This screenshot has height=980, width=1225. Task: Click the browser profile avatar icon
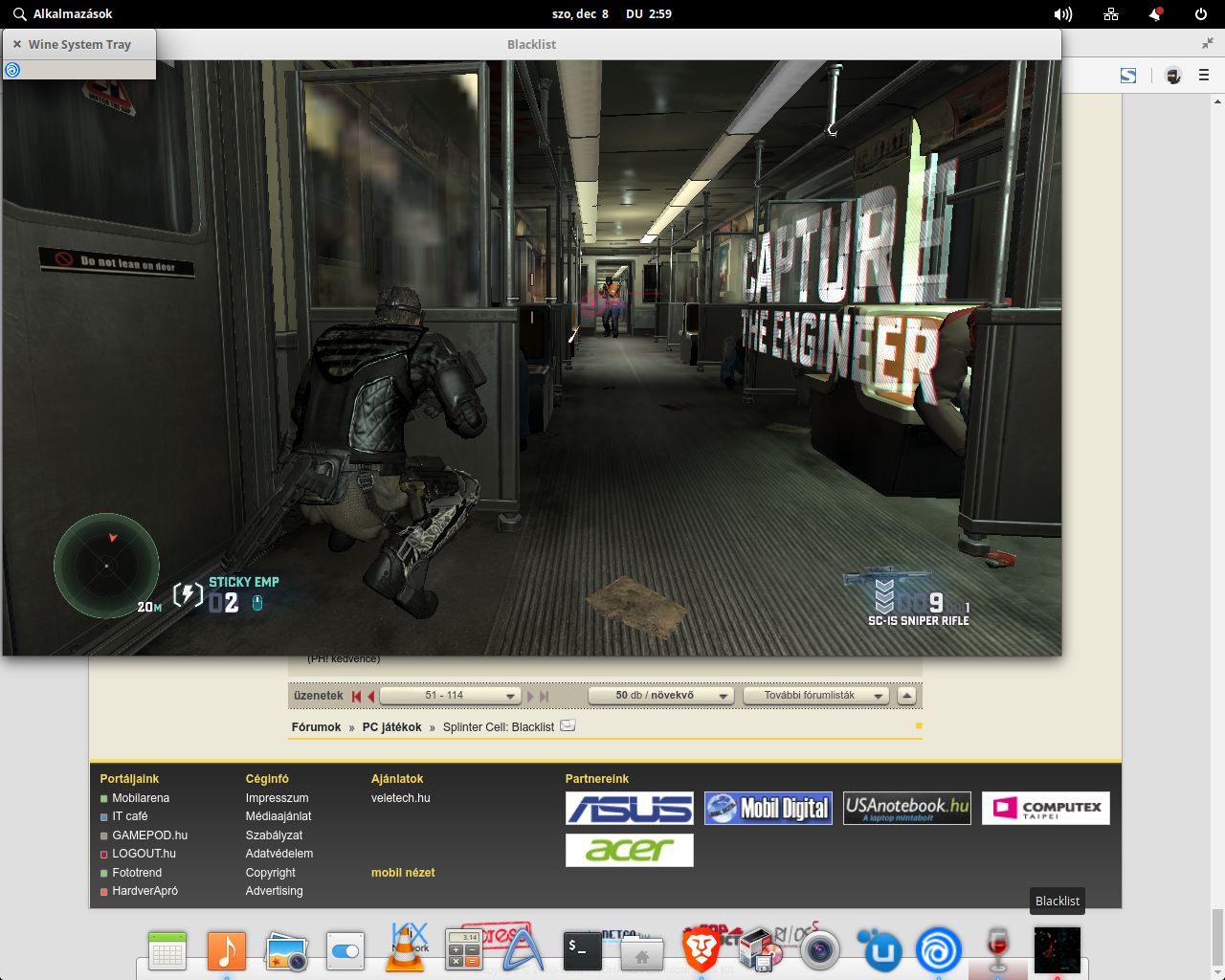1173,76
